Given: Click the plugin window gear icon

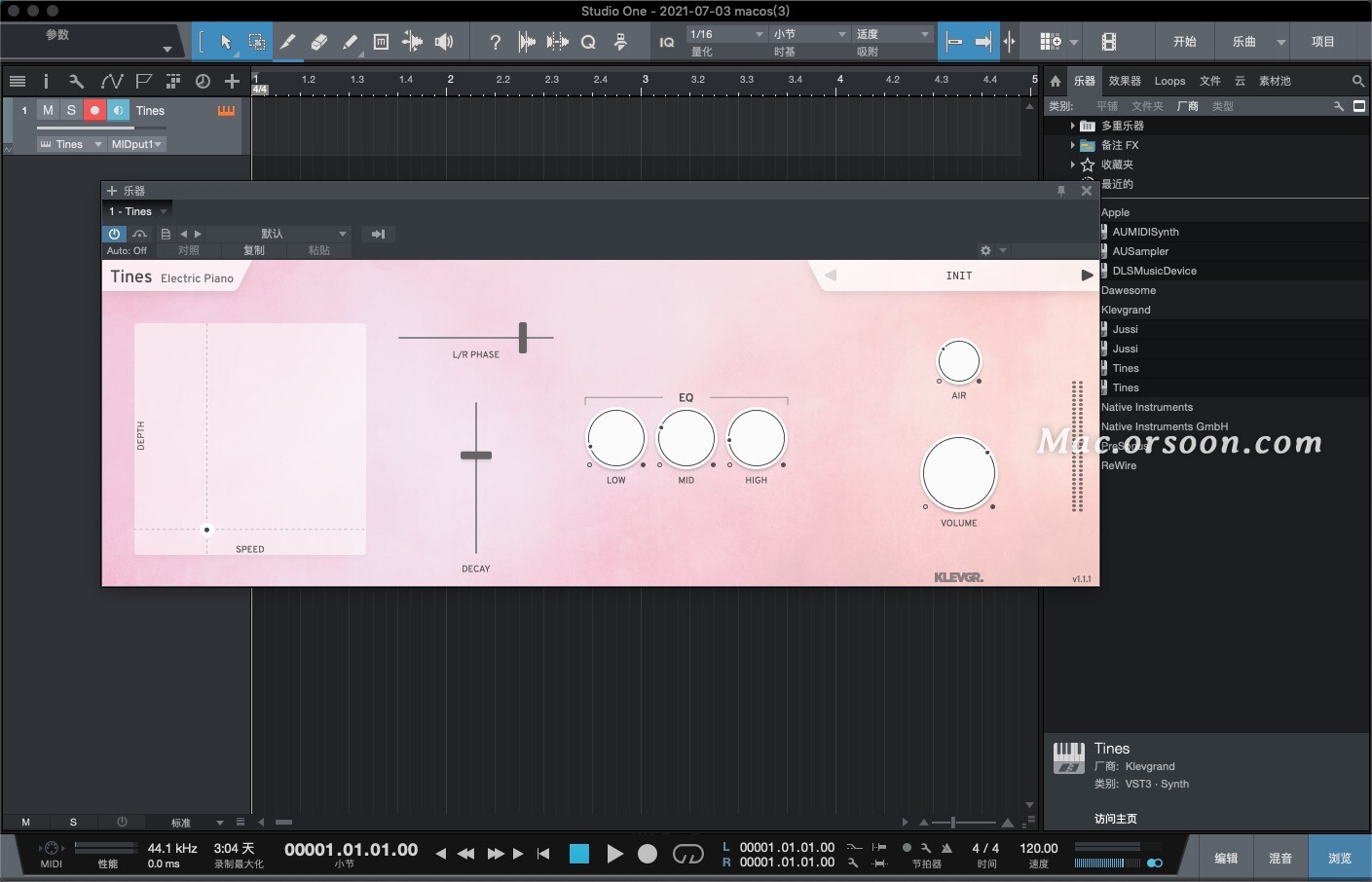Looking at the screenshot, I should [x=985, y=250].
